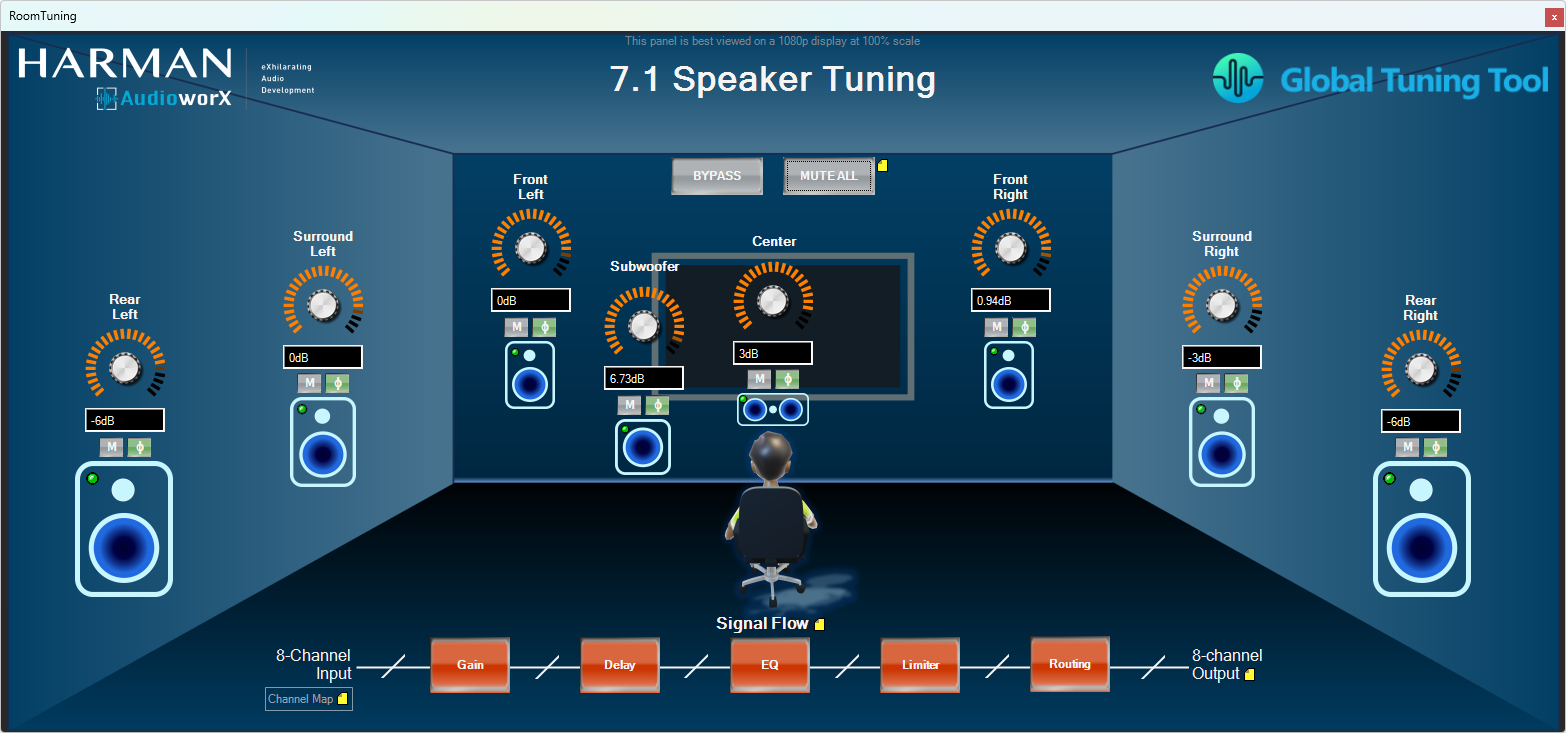This screenshot has width=1566, height=733.
Task: Invert phase on Center channel
Action: pos(787,379)
